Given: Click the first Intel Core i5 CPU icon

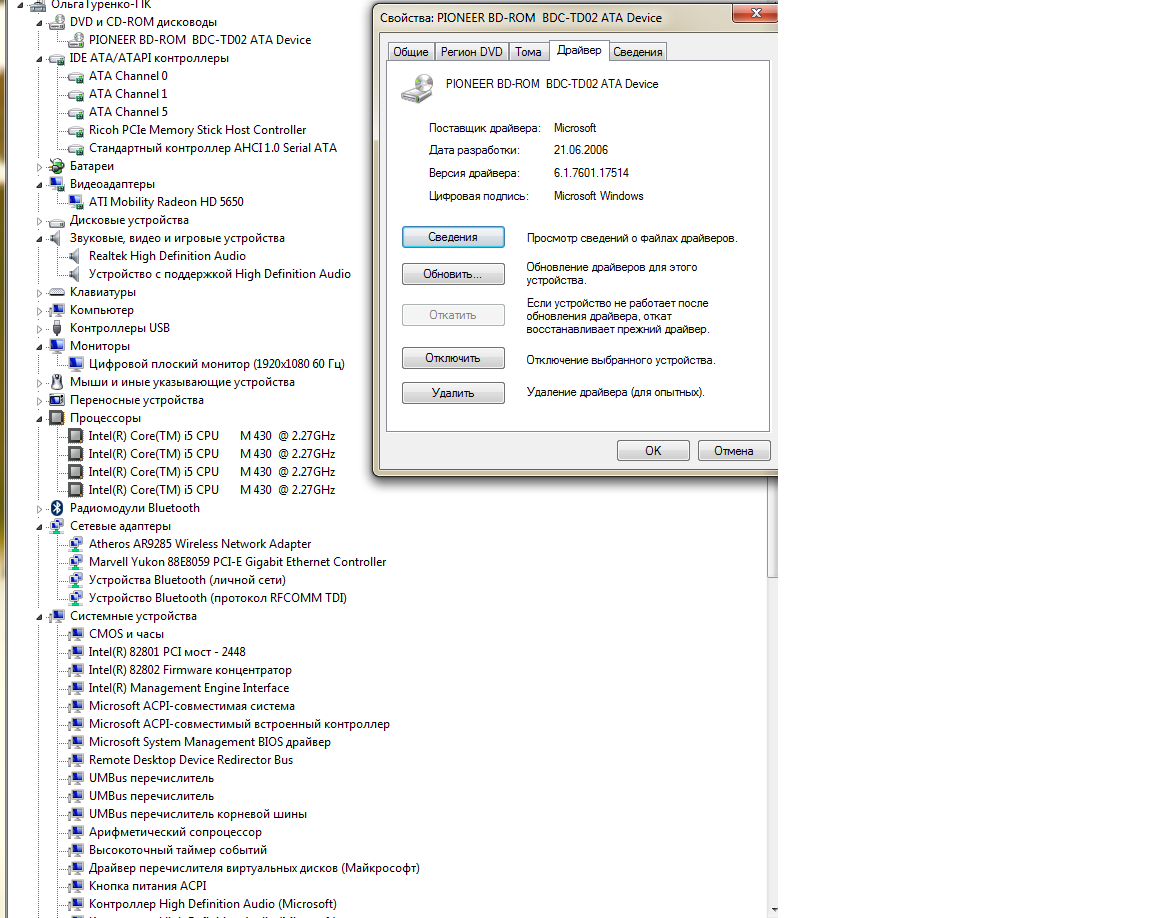Looking at the screenshot, I should [76, 436].
